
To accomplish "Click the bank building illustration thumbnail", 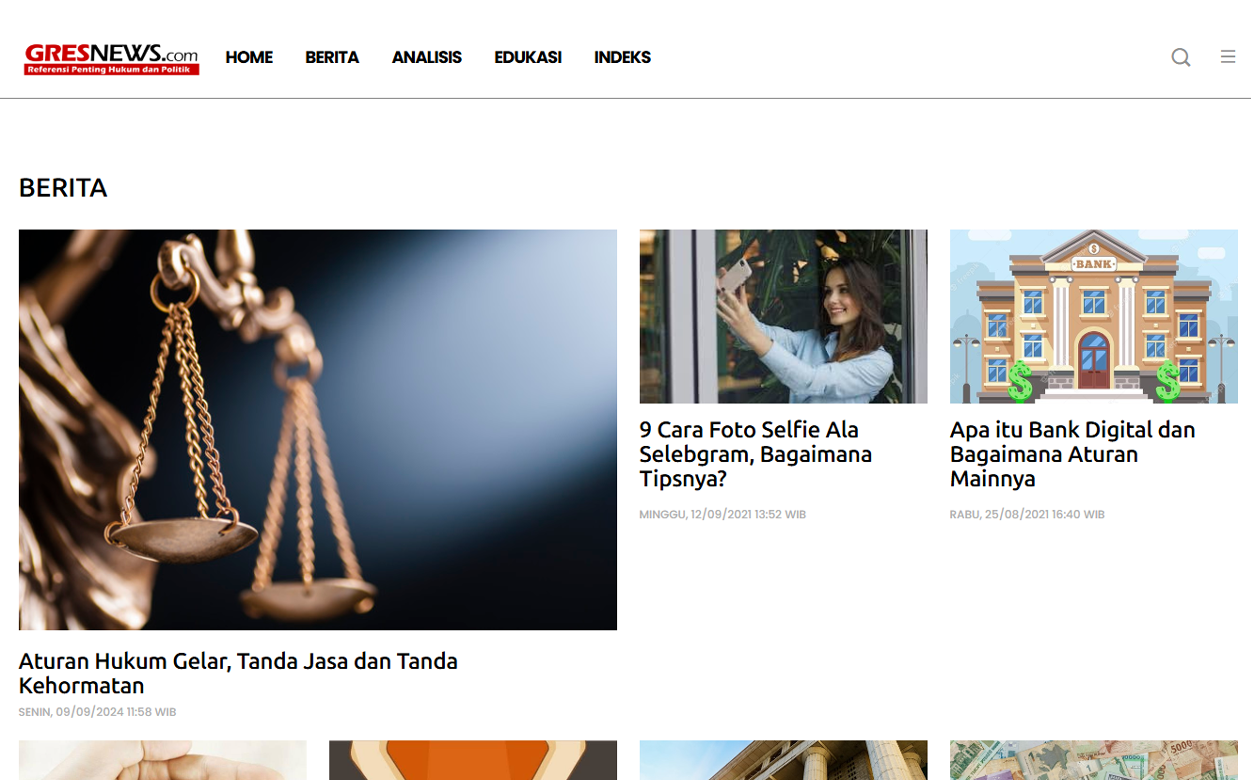I will (x=1093, y=316).
